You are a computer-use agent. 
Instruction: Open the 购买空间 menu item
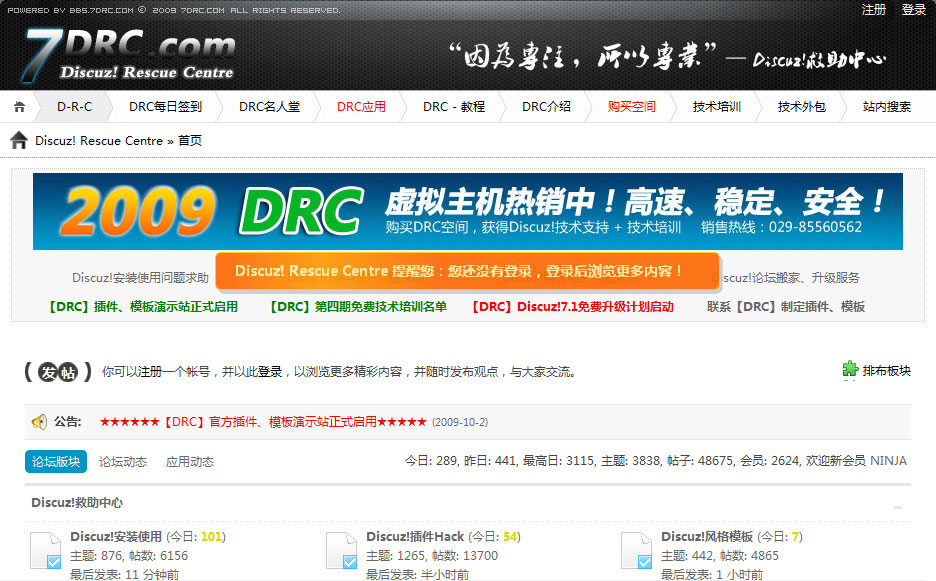tap(632, 107)
